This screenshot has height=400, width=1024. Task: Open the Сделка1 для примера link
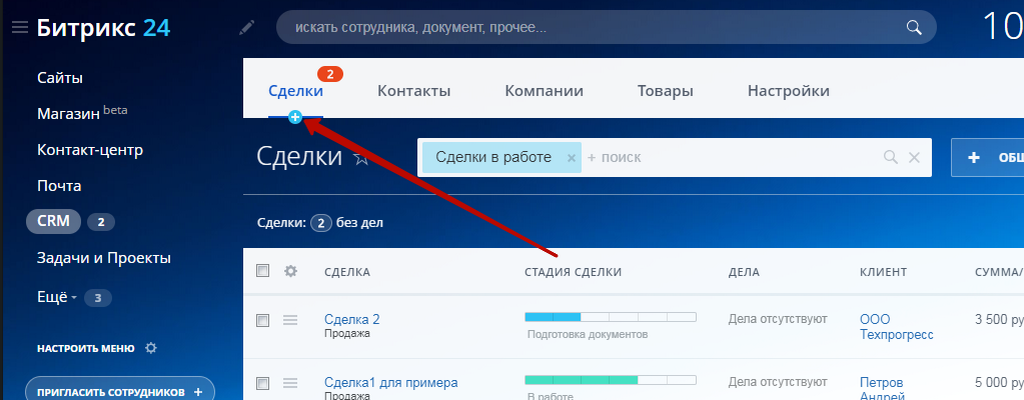coord(391,382)
